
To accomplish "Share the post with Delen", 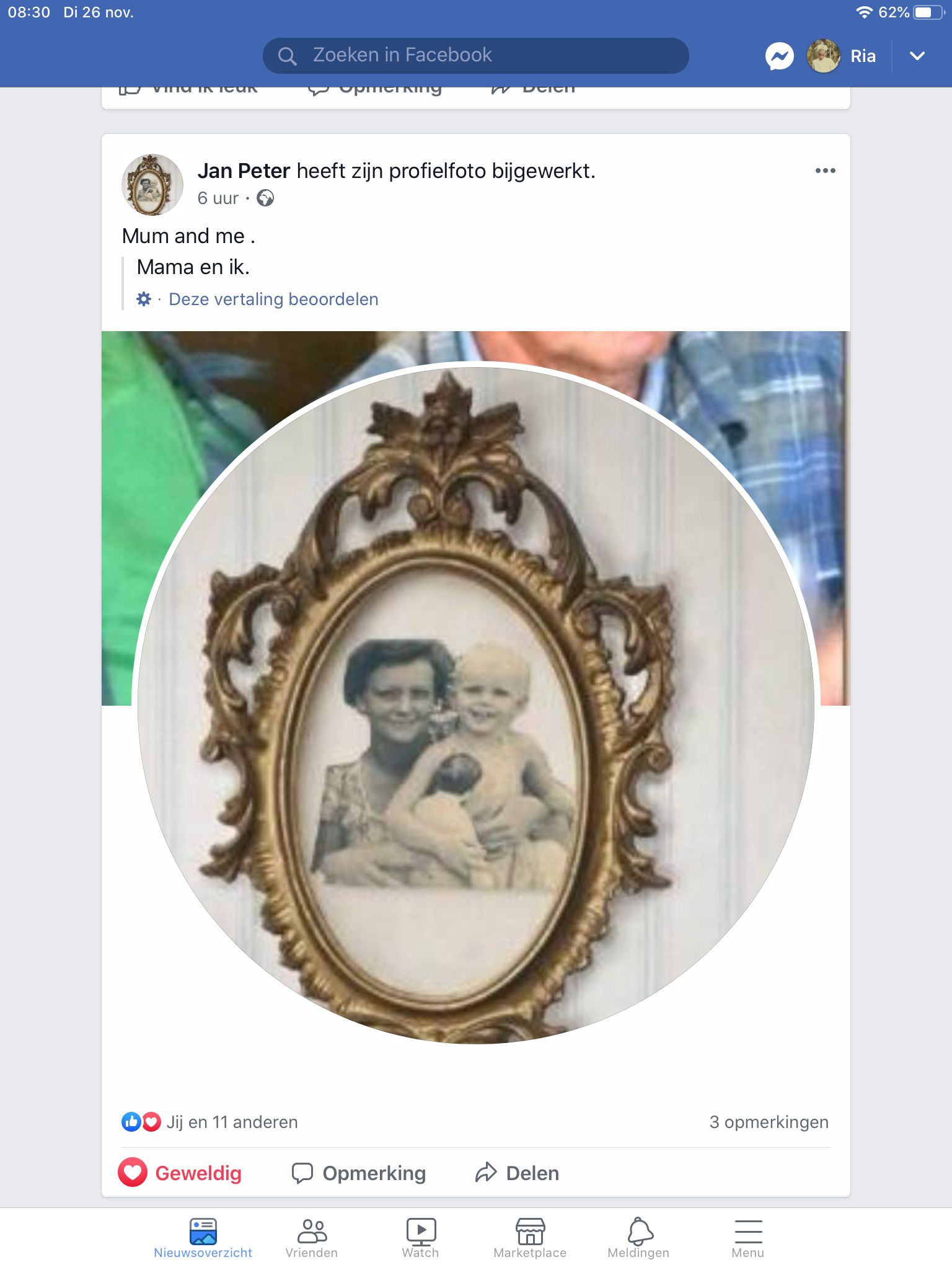I will point(517,1173).
